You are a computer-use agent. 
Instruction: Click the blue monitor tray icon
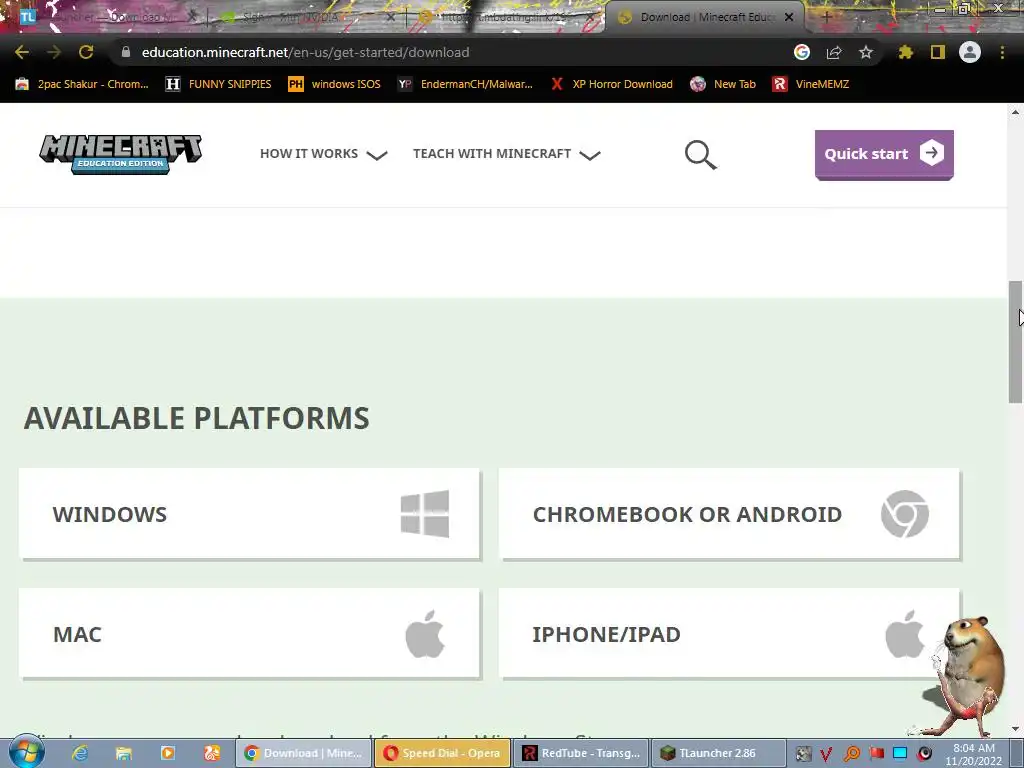pyautogui.click(x=901, y=754)
